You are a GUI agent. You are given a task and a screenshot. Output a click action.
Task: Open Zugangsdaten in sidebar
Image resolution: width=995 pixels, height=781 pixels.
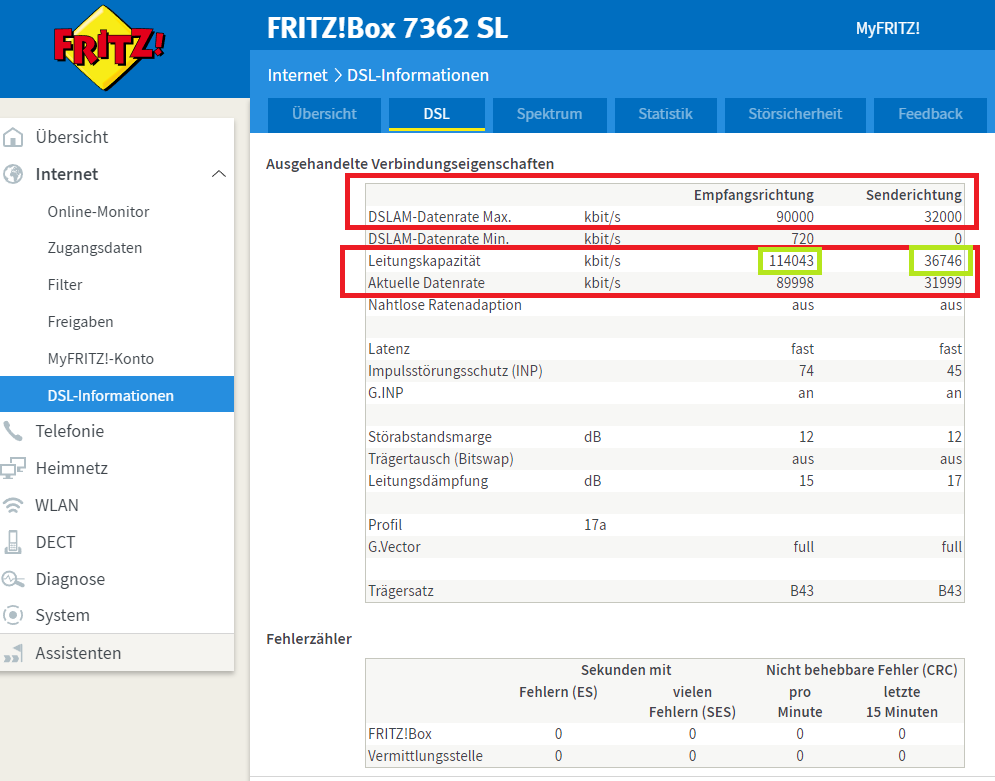point(95,248)
